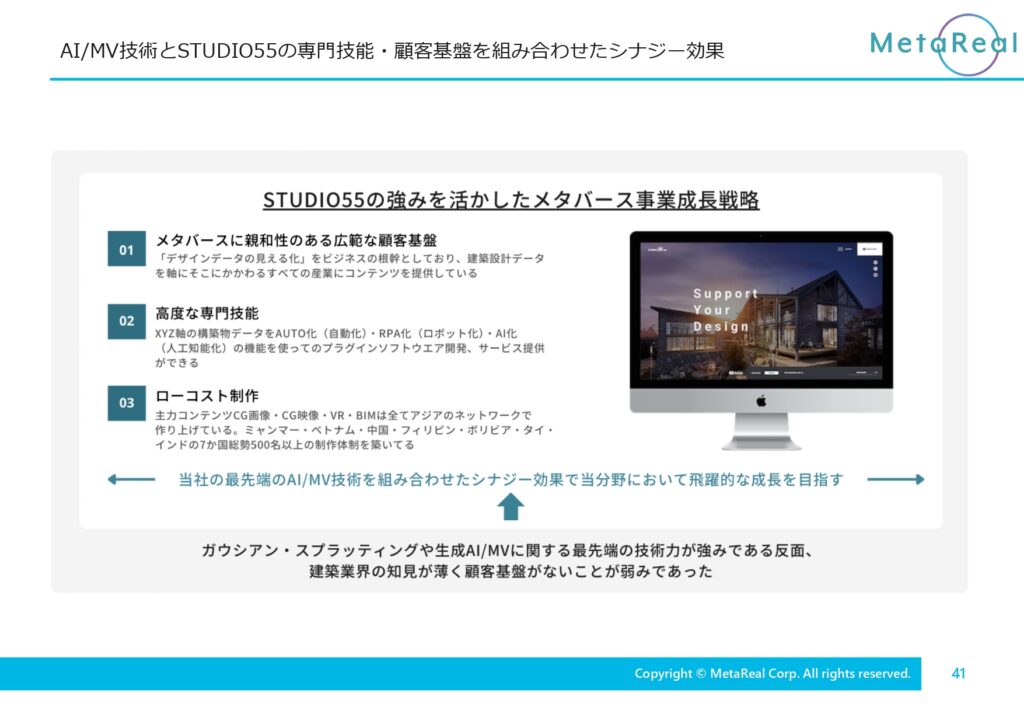1024x724 pixels.
Task: Click the teal line 当社の最先端のAI/MV技術を組み合わせた
Action: 511,480
